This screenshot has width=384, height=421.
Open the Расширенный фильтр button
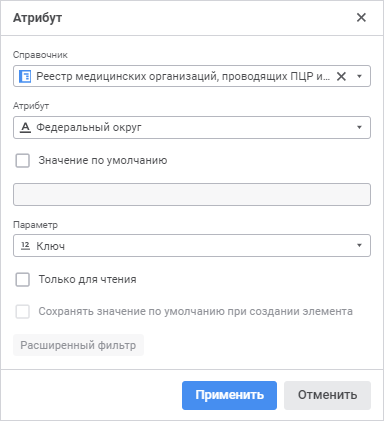point(78,345)
